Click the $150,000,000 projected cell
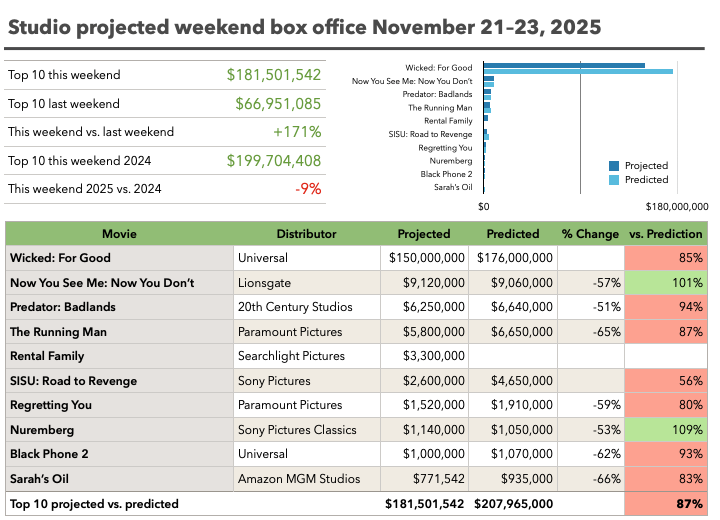 pos(427,258)
